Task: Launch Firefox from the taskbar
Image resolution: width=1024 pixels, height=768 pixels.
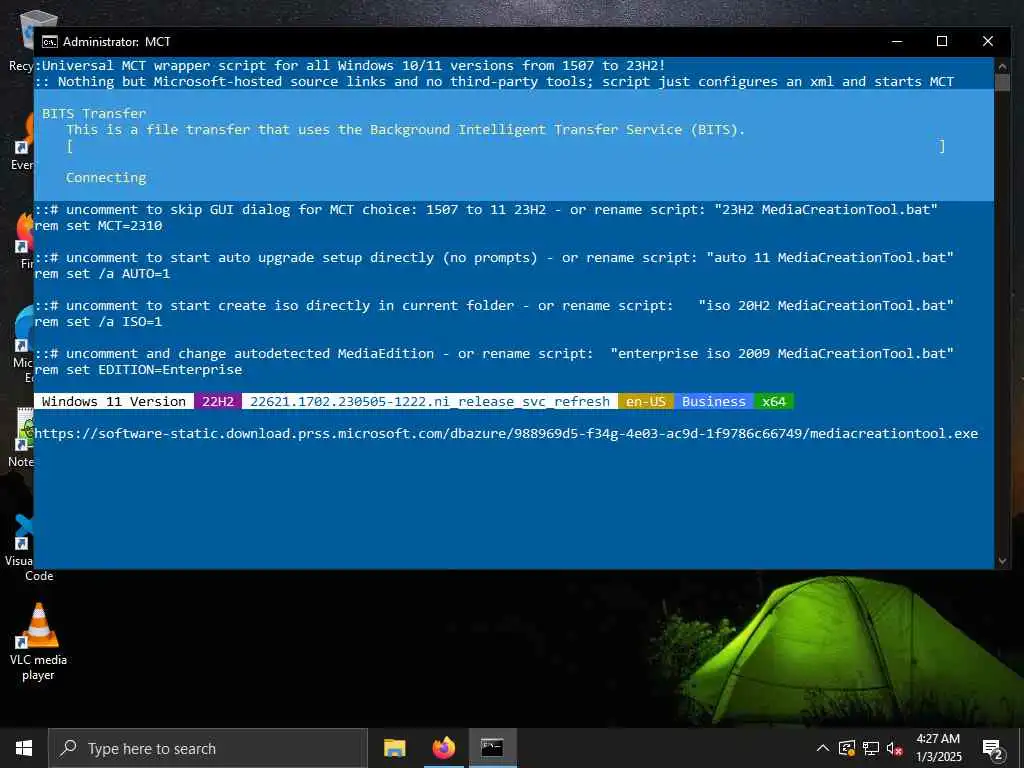Action: click(x=443, y=748)
